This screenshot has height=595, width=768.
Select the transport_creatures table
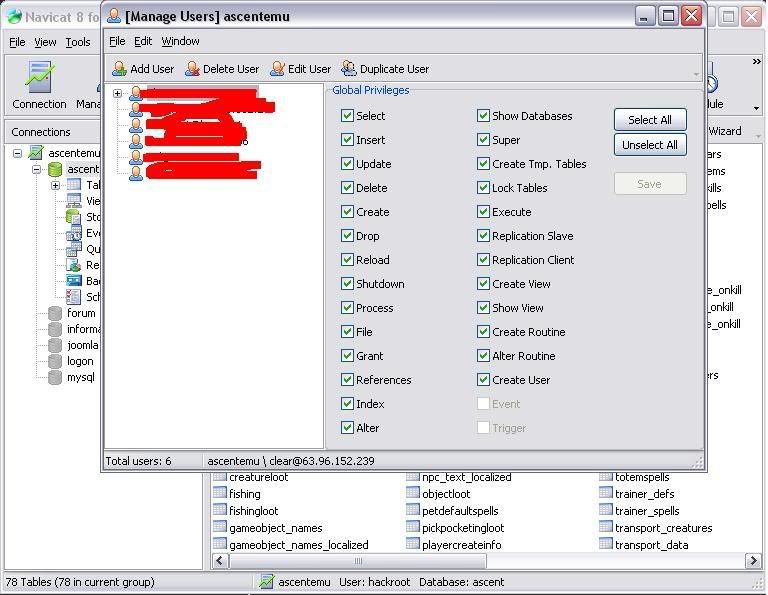pyautogui.click(x=664, y=527)
